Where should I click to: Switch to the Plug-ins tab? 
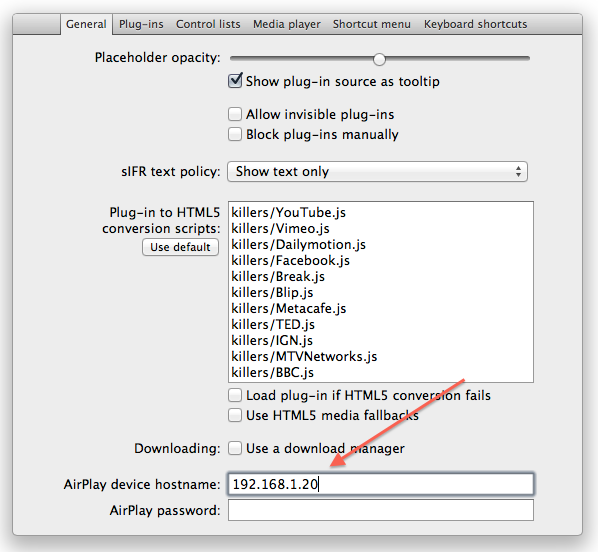(141, 24)
